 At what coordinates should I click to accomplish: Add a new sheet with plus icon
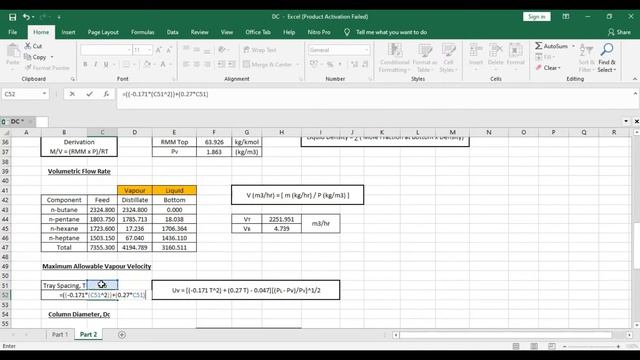pos(122,335)
